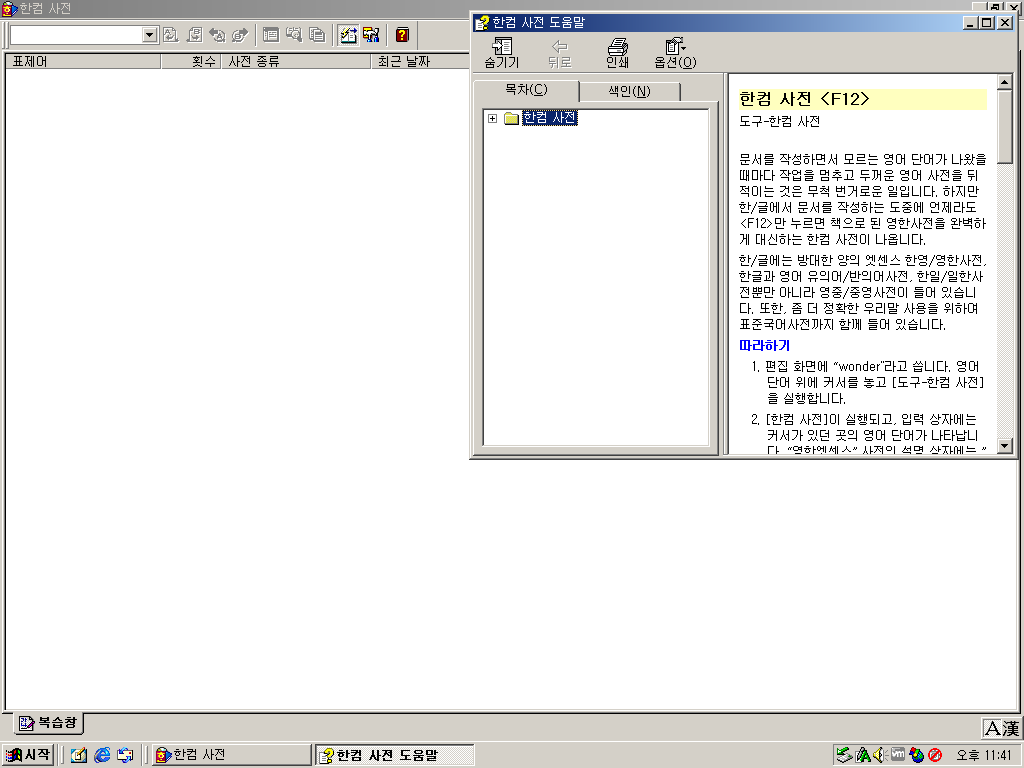Click the 한컴 사전 <F12> help title
This screenshot has width=1024, height=768.
pyautogui.click(x=804, y=99)
